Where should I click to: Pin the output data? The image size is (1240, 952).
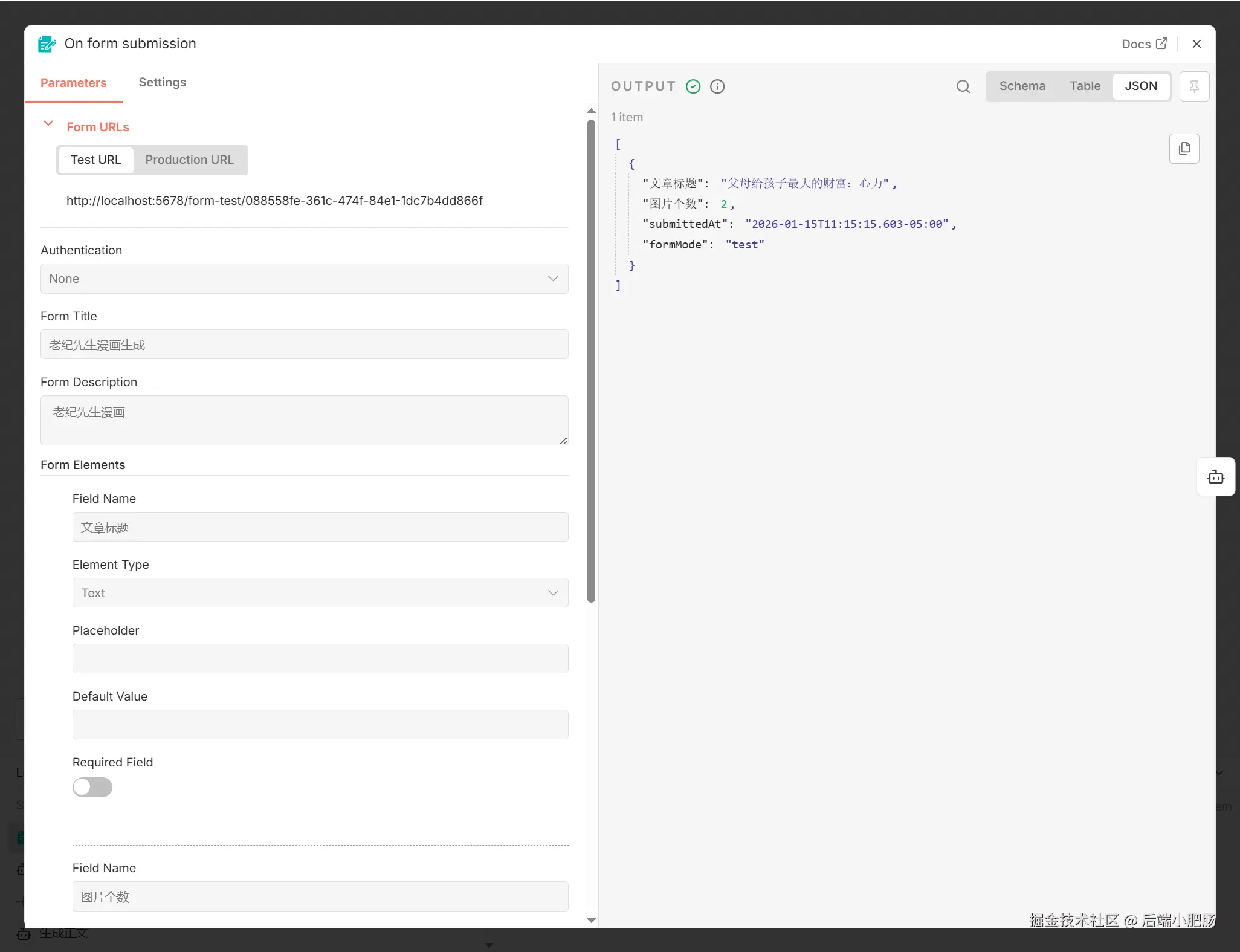click(x=1194, y=86)
